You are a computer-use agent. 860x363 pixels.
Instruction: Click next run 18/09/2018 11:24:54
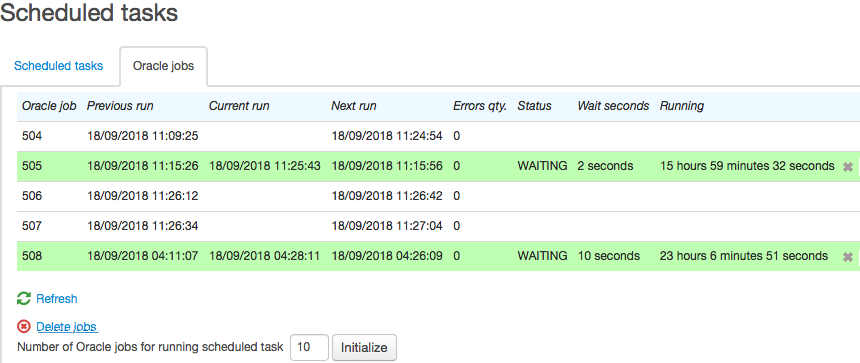(x=387, y=136)
